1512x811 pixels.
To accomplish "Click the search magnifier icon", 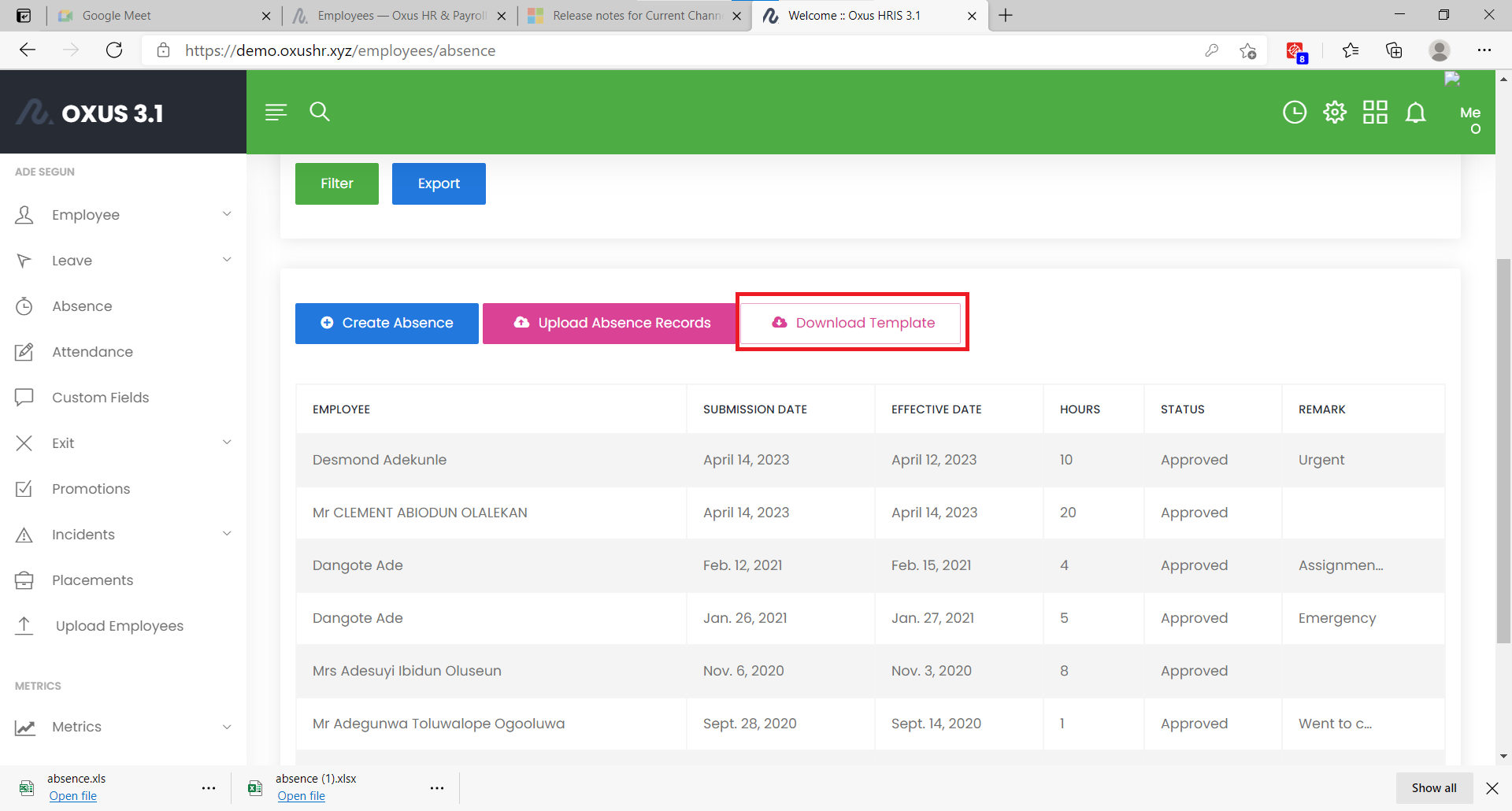I will (319, 112).
